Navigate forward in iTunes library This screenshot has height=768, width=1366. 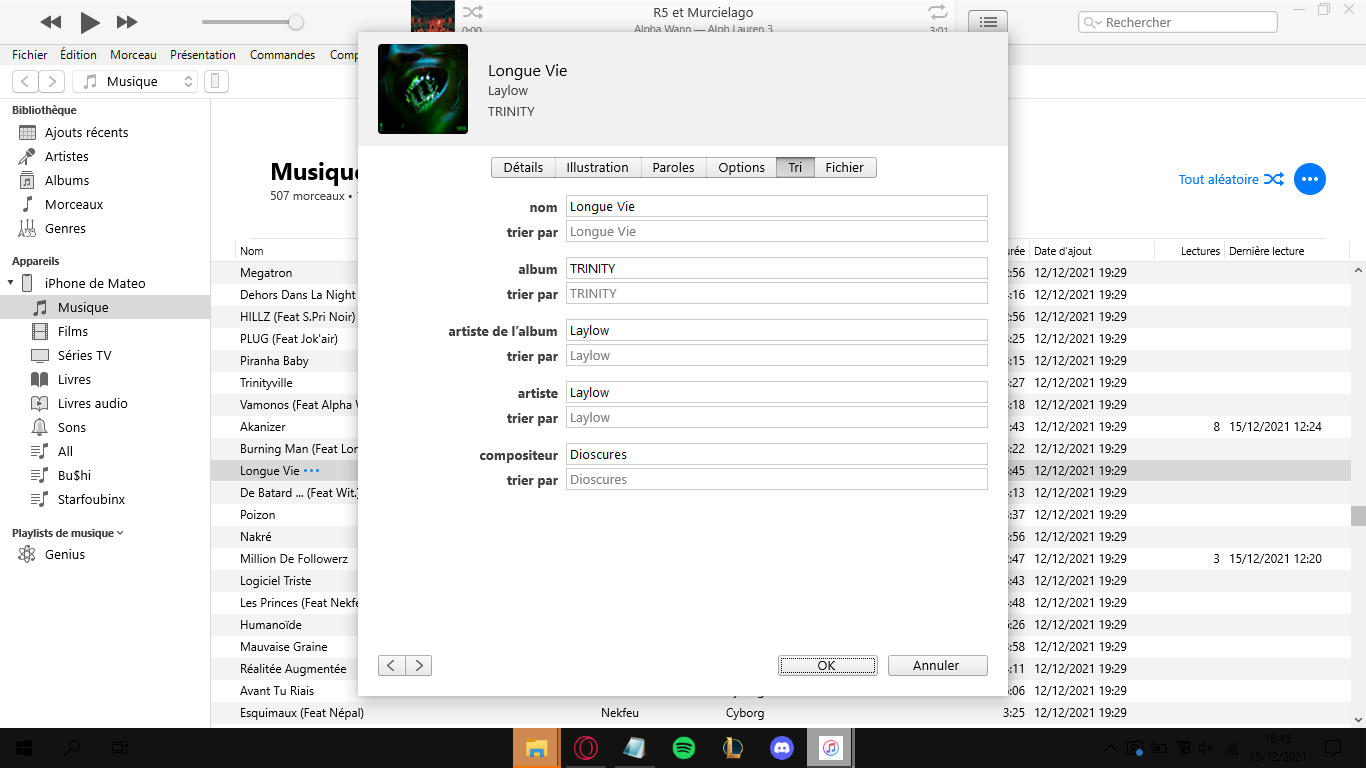(52, 82)
